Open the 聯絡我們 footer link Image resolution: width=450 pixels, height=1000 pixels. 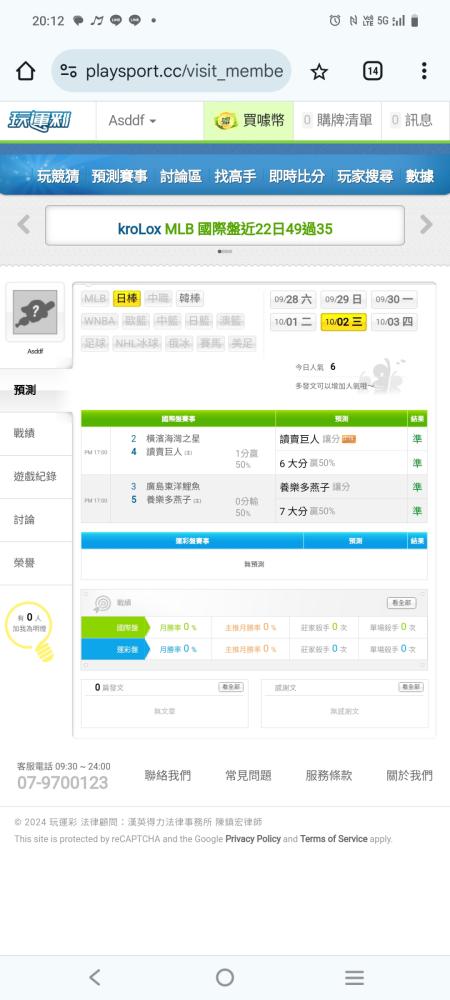(168, 776)
